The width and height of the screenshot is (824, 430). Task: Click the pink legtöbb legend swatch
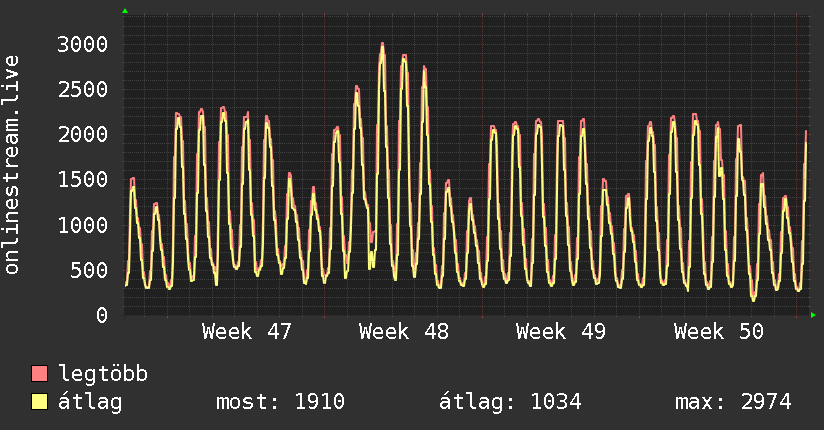coord(39,374)
